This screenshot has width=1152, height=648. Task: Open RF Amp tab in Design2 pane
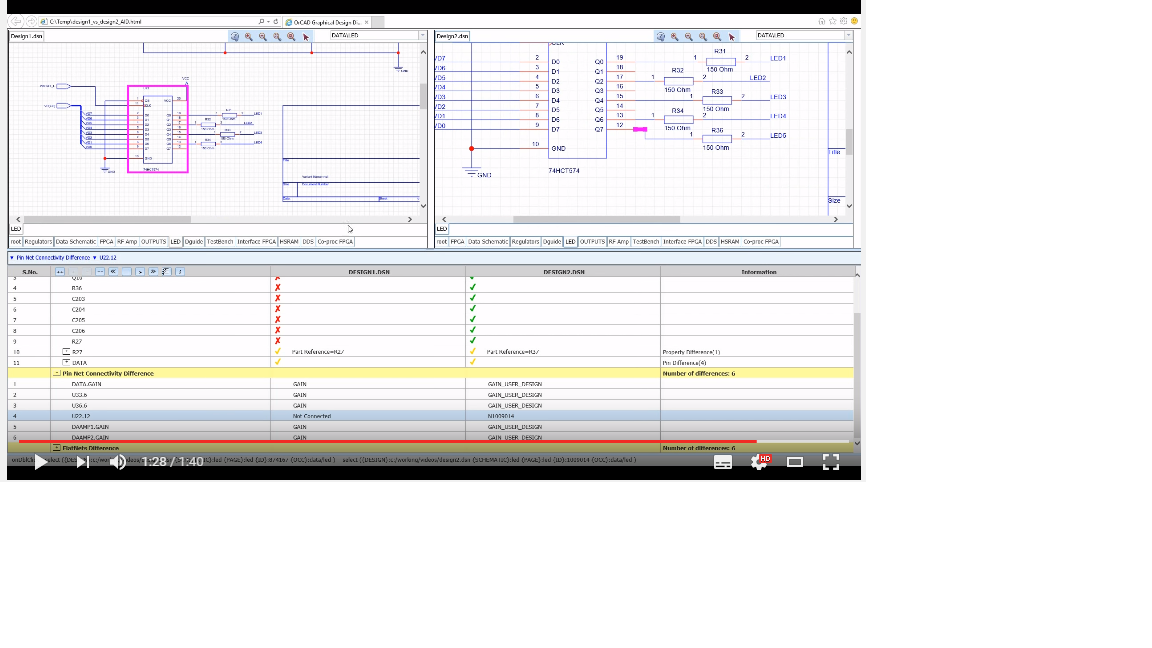[x=619, y=242]
